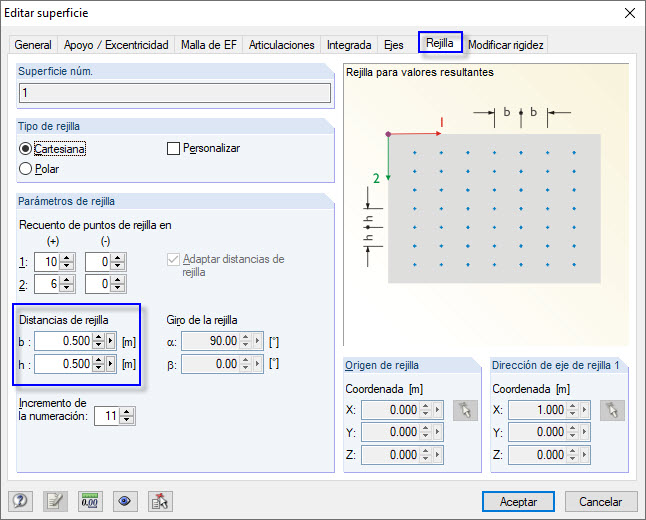
Task: Click the α rotation angle field
Action: (x=211, y=341)
